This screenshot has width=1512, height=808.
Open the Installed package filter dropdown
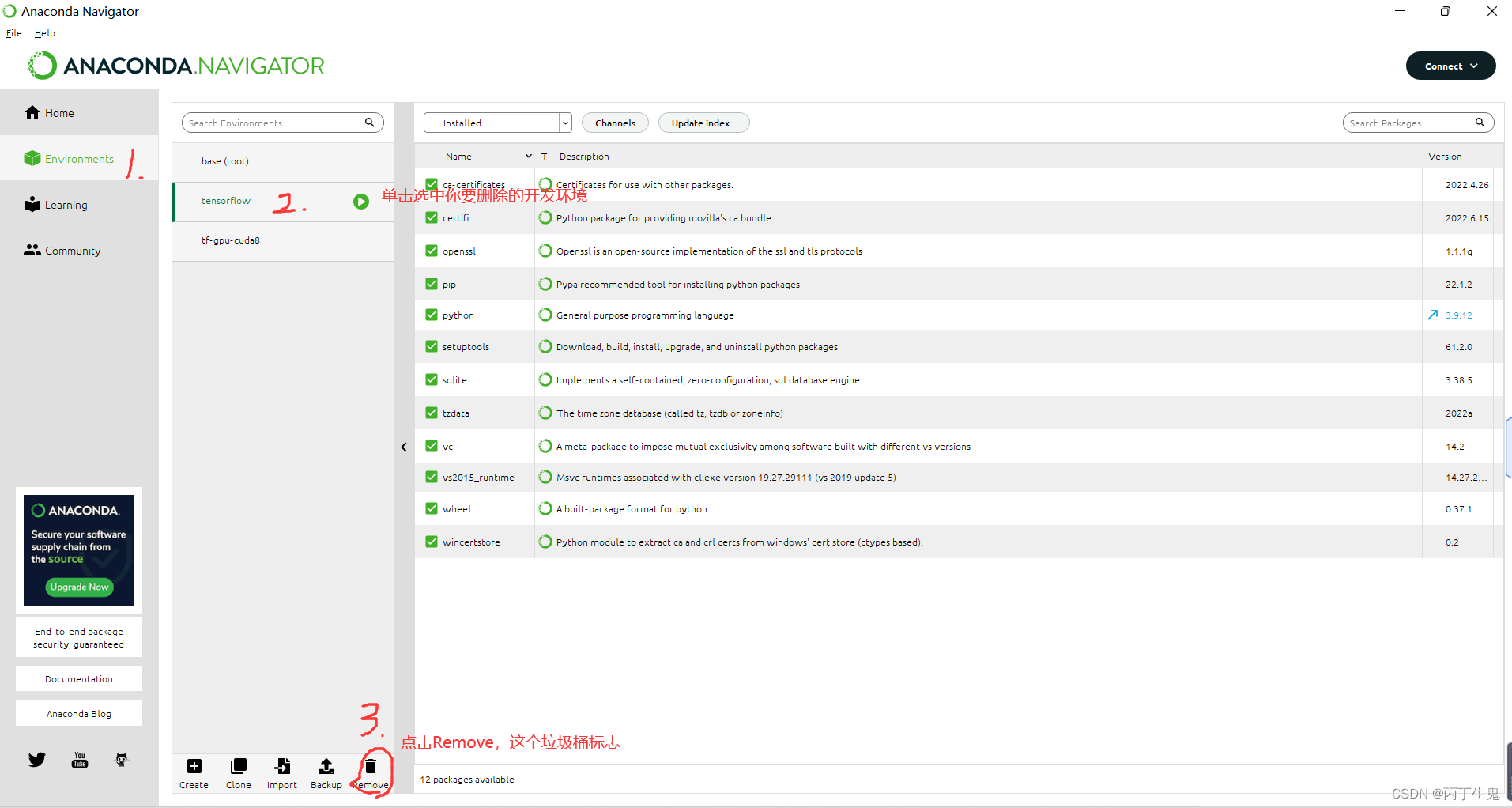[498, 123]
